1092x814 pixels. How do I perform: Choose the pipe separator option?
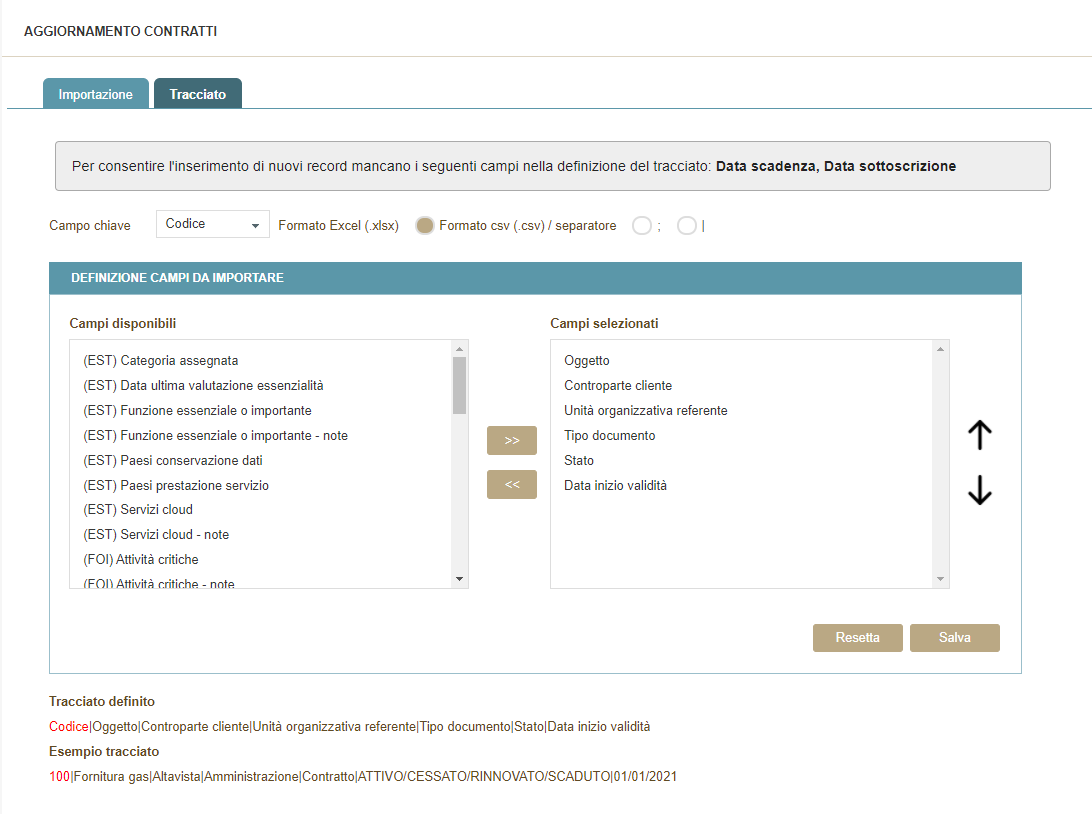click(686, 226)
